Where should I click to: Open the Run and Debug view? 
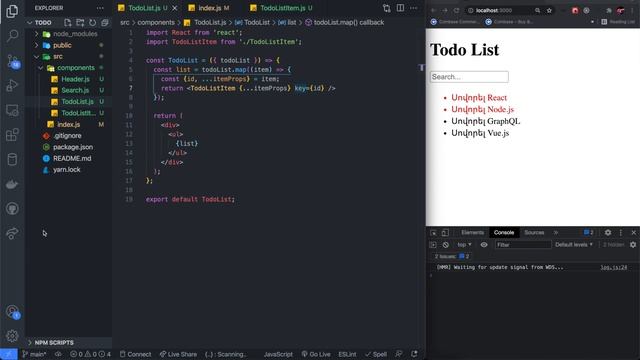coord(12,85)
